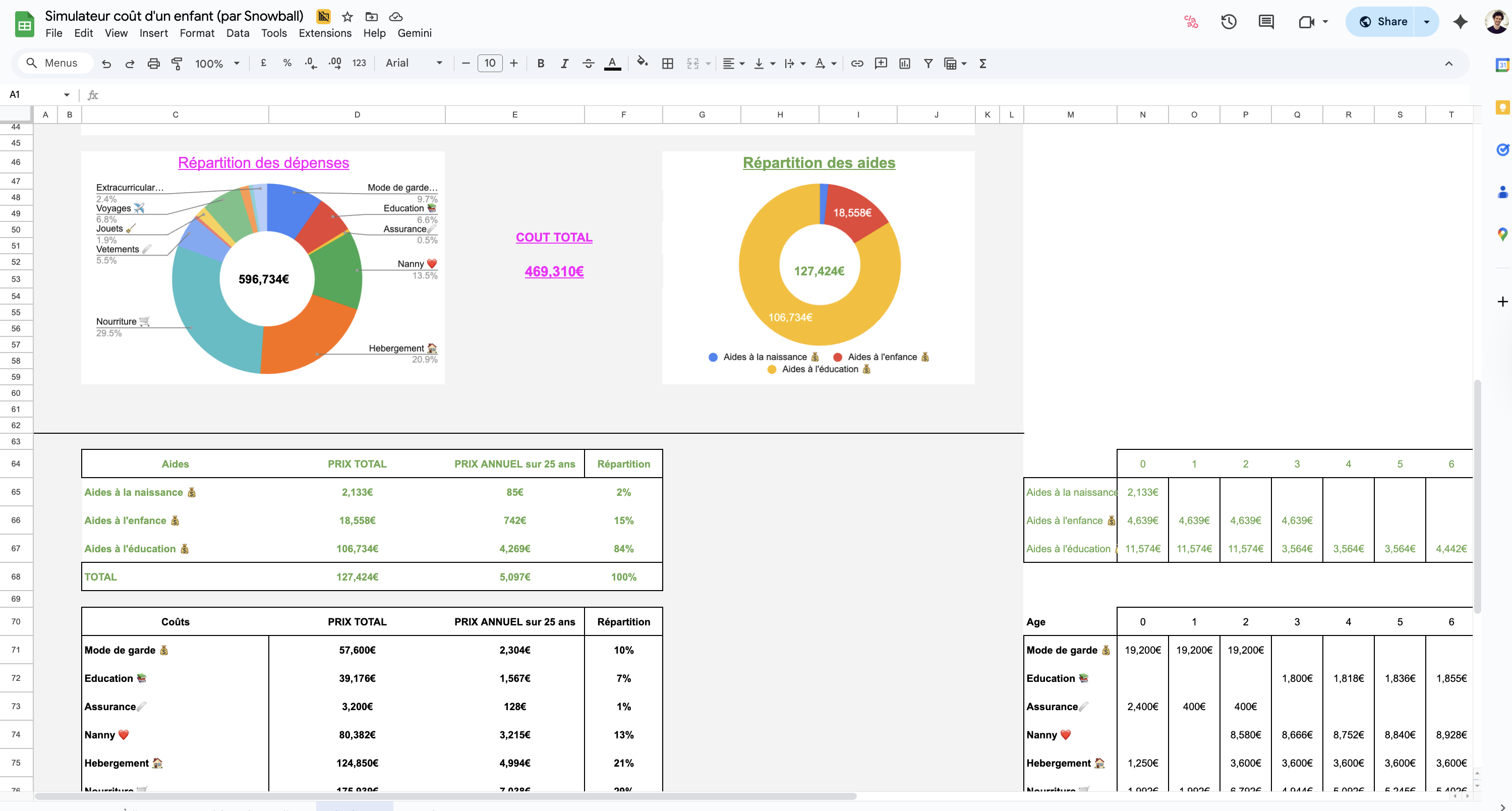This screenshot has height=811, width=1512.
Task: Open the Share options dropdown arrow
Action: pyautogui.click(x=1426, y=22)
